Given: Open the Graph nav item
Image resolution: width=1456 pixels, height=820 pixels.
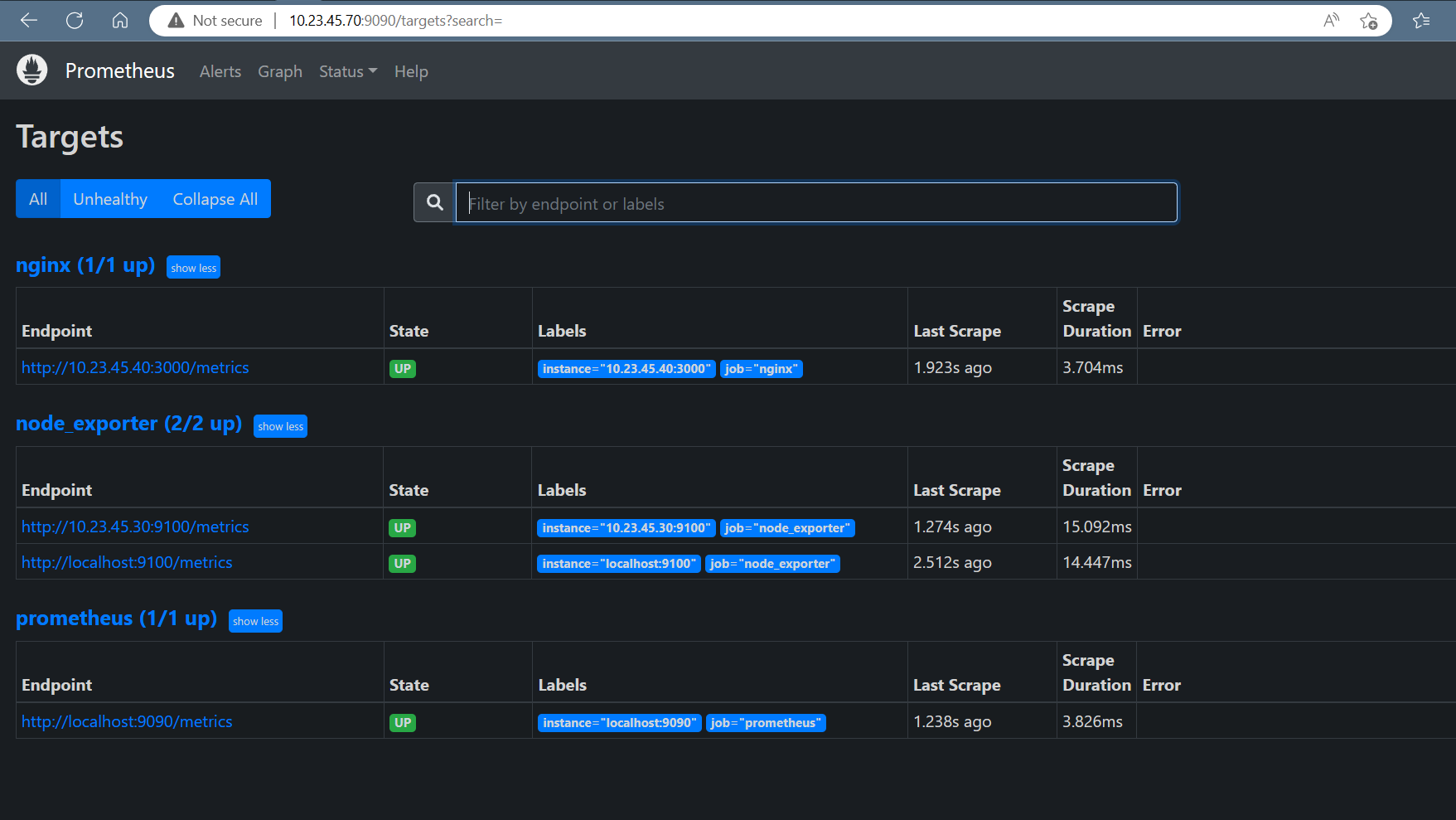Looking at the screenshot, I should point(280,71).
